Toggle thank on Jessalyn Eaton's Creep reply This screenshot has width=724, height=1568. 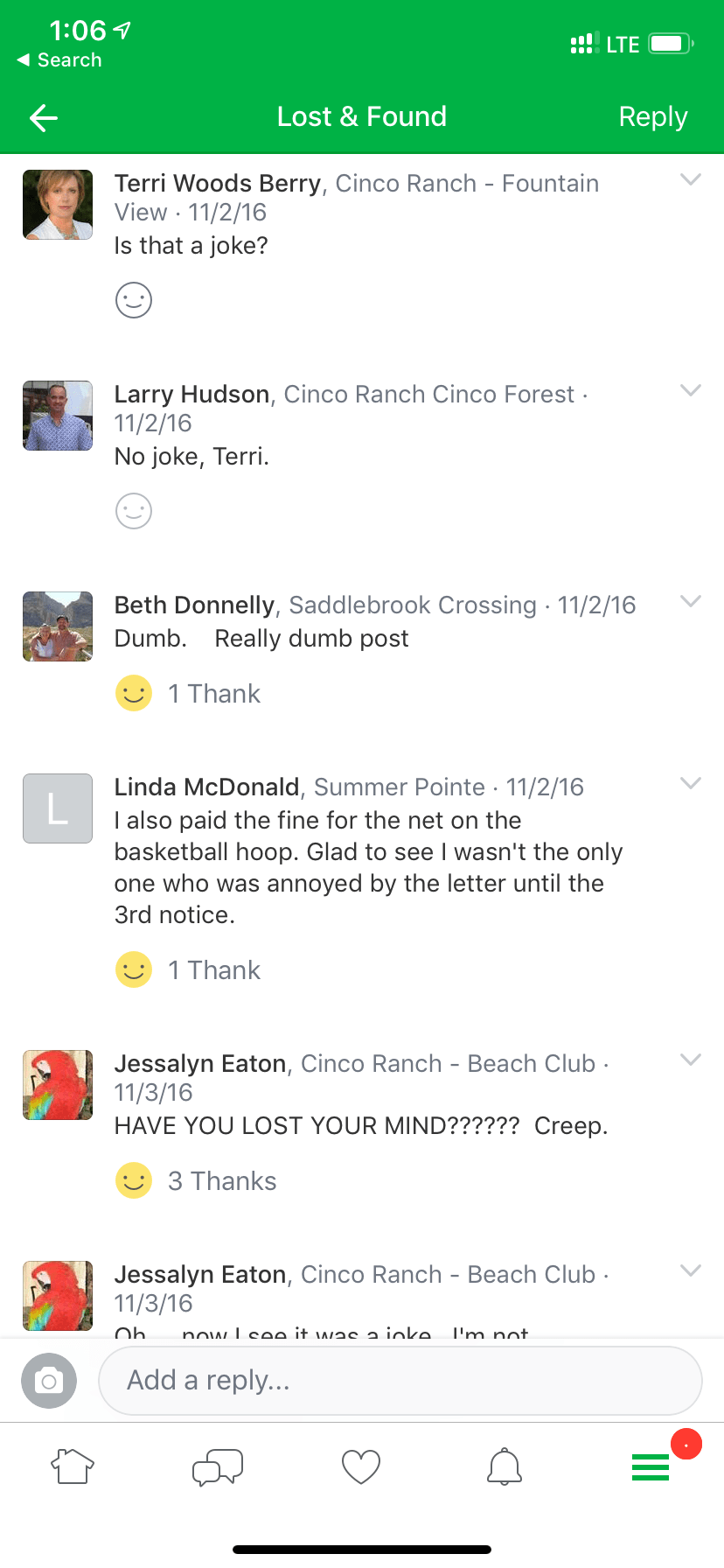pyautogui.click(x=134, y=1180)
